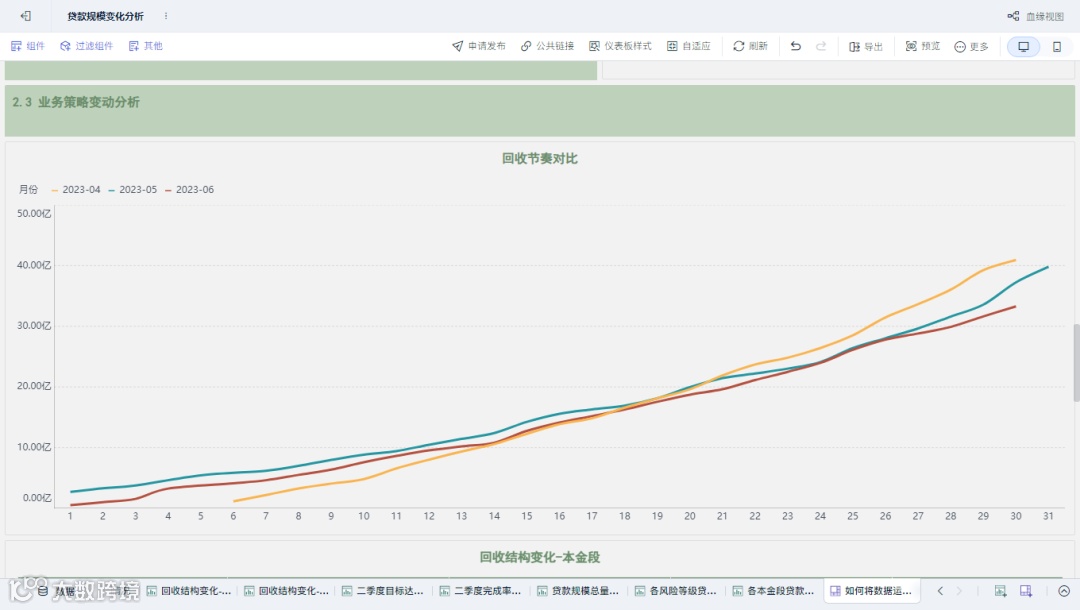Toggle the 2023-06 legend series

189,189
